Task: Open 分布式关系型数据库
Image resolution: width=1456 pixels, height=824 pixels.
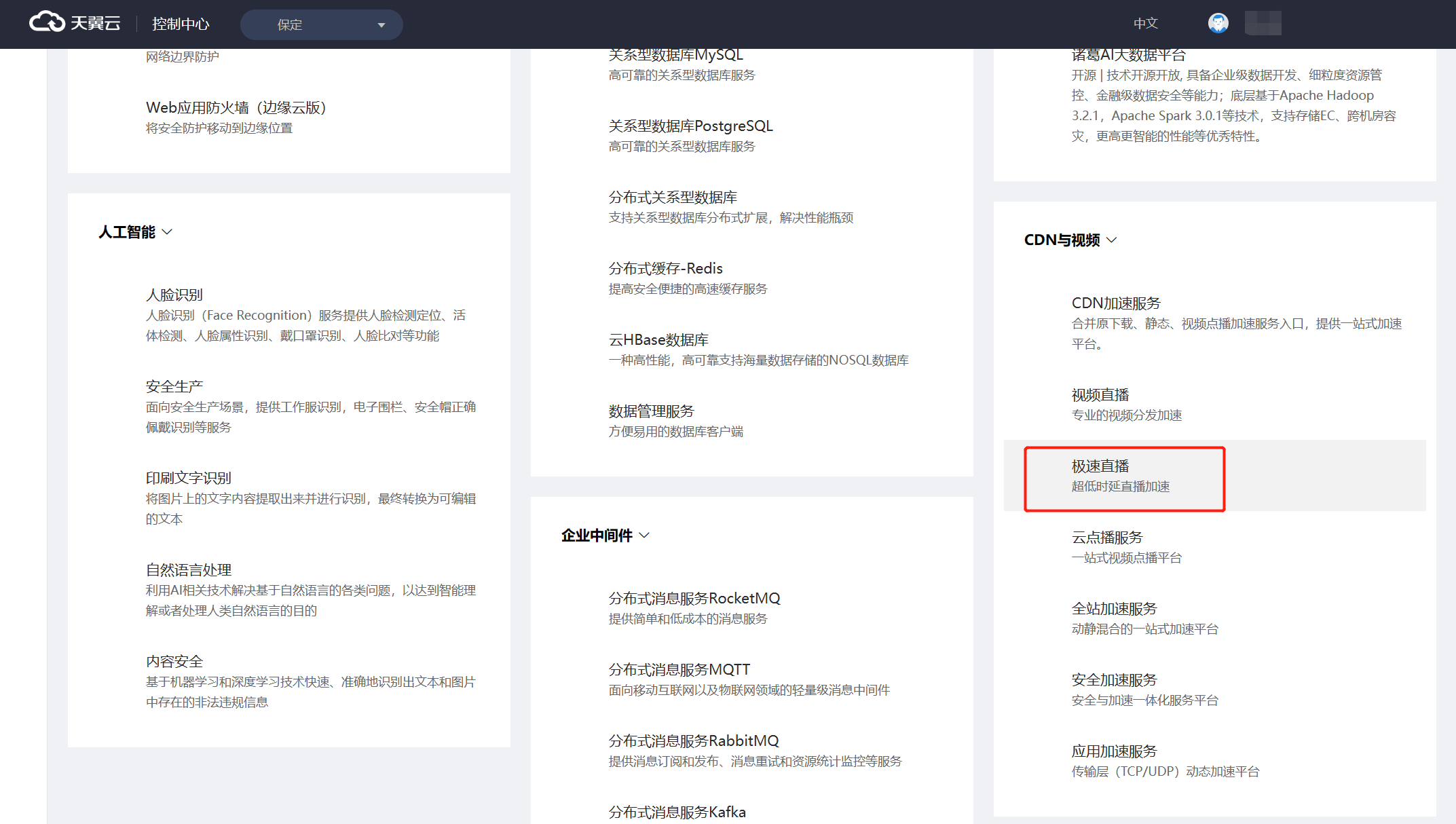Action: [673, 198]
